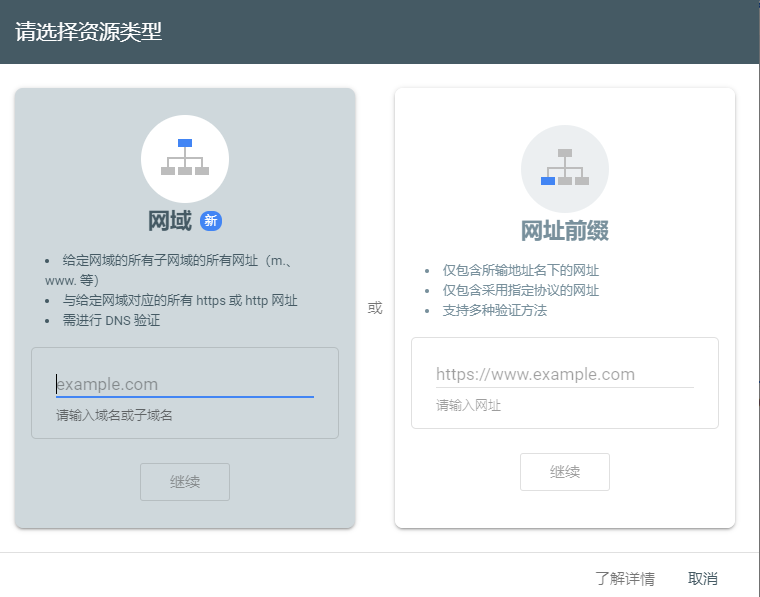Select the 网址前缀 heading in the right card
The width and height of the screenshot is (760, 597).
[565, 231]
